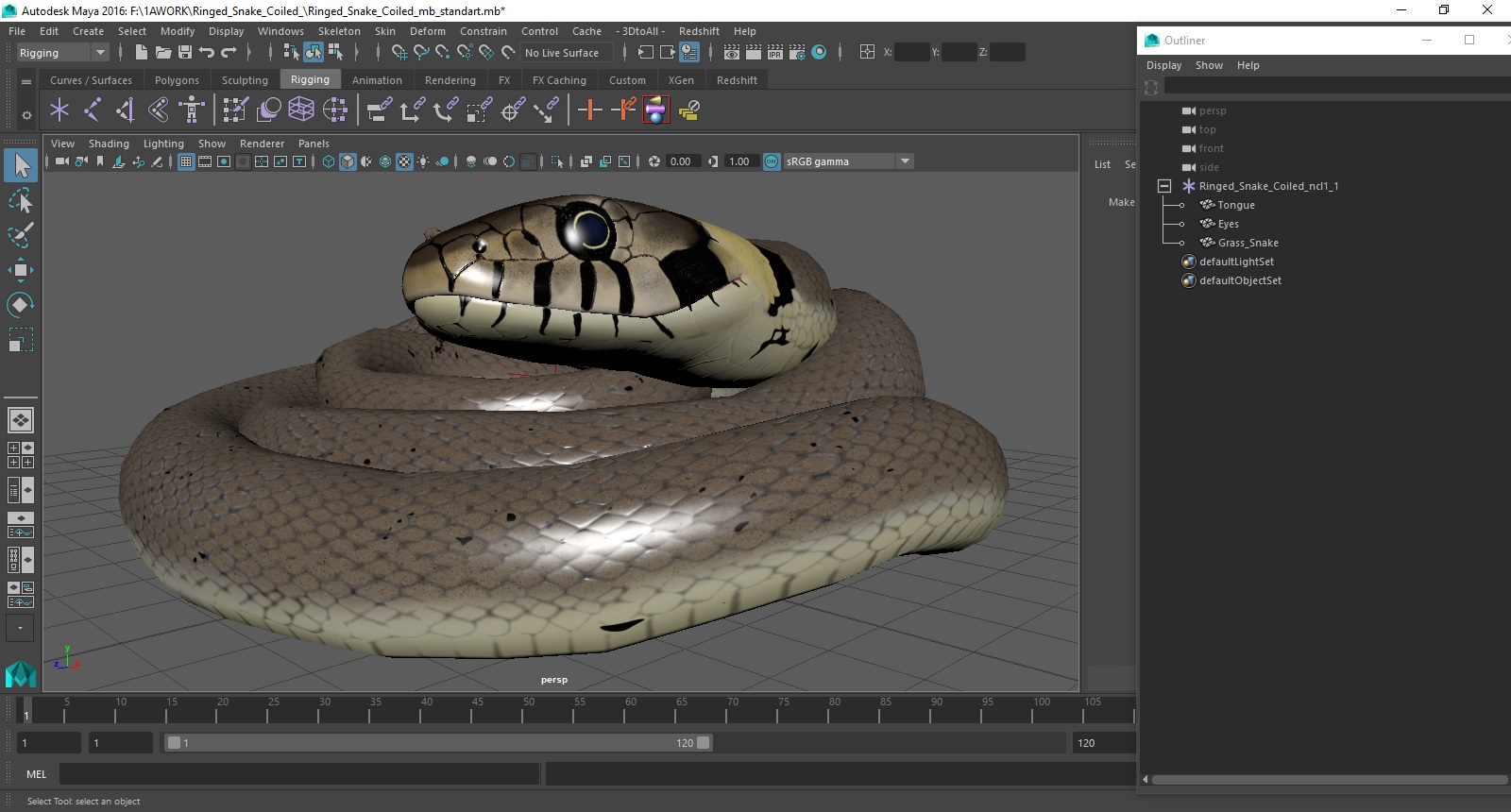Open Render Settings clapper-gear icon
This screenshot has height=812, width=1511.
click(x=796, y=53)
